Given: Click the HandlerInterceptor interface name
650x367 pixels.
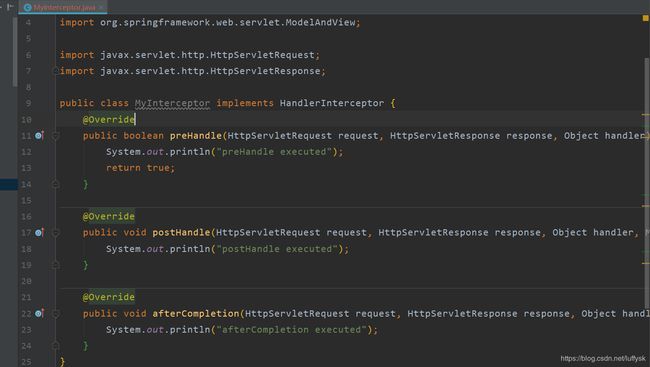Looking at the screenshot, I should pos(332,103).
